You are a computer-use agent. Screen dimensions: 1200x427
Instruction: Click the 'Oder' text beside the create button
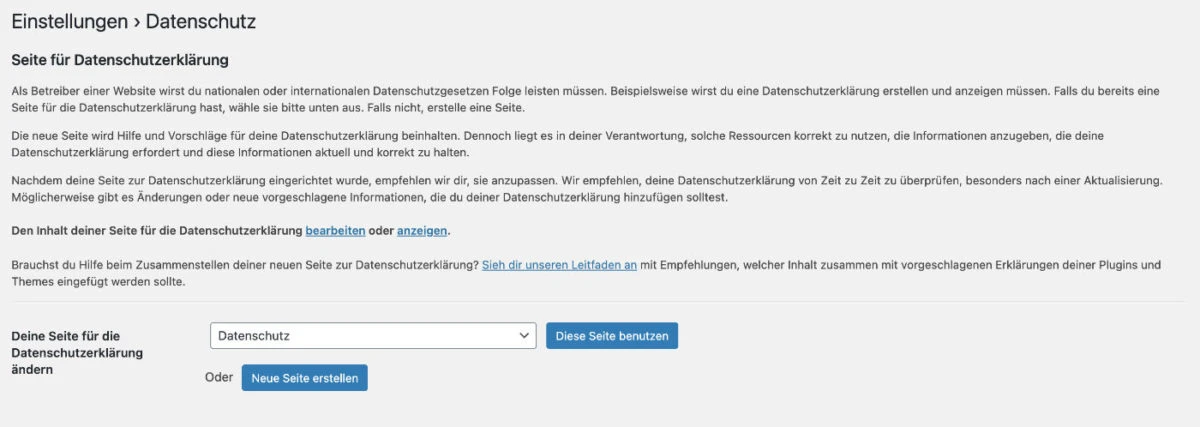pos(219,378)
